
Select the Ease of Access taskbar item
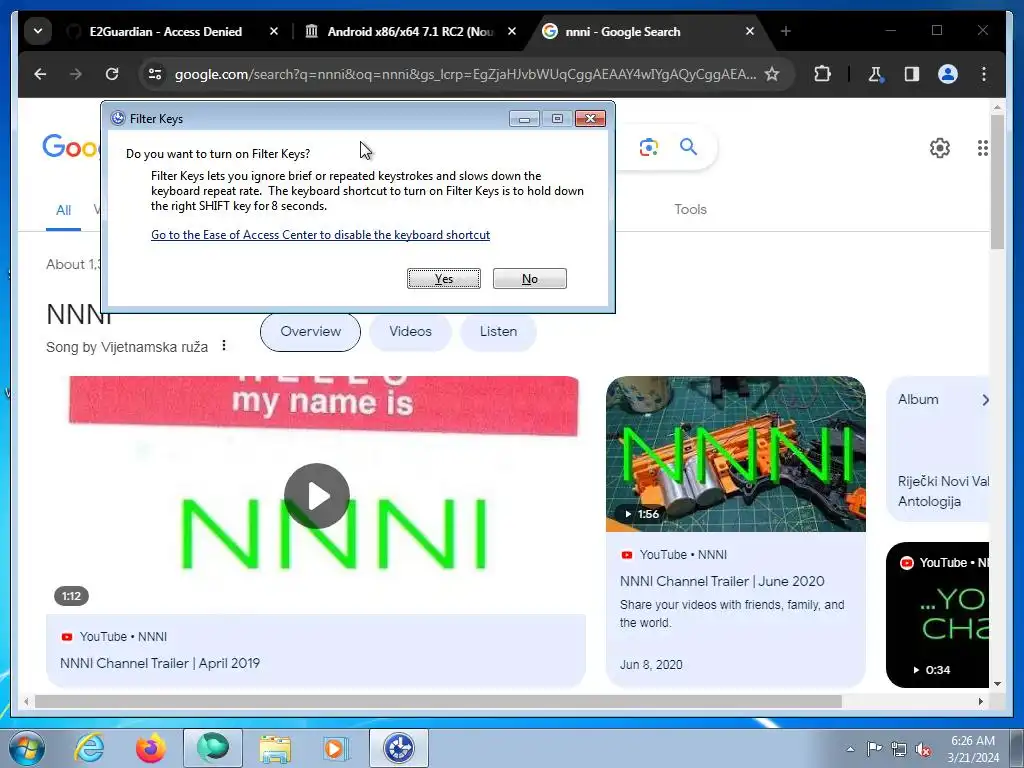point(399,748)
